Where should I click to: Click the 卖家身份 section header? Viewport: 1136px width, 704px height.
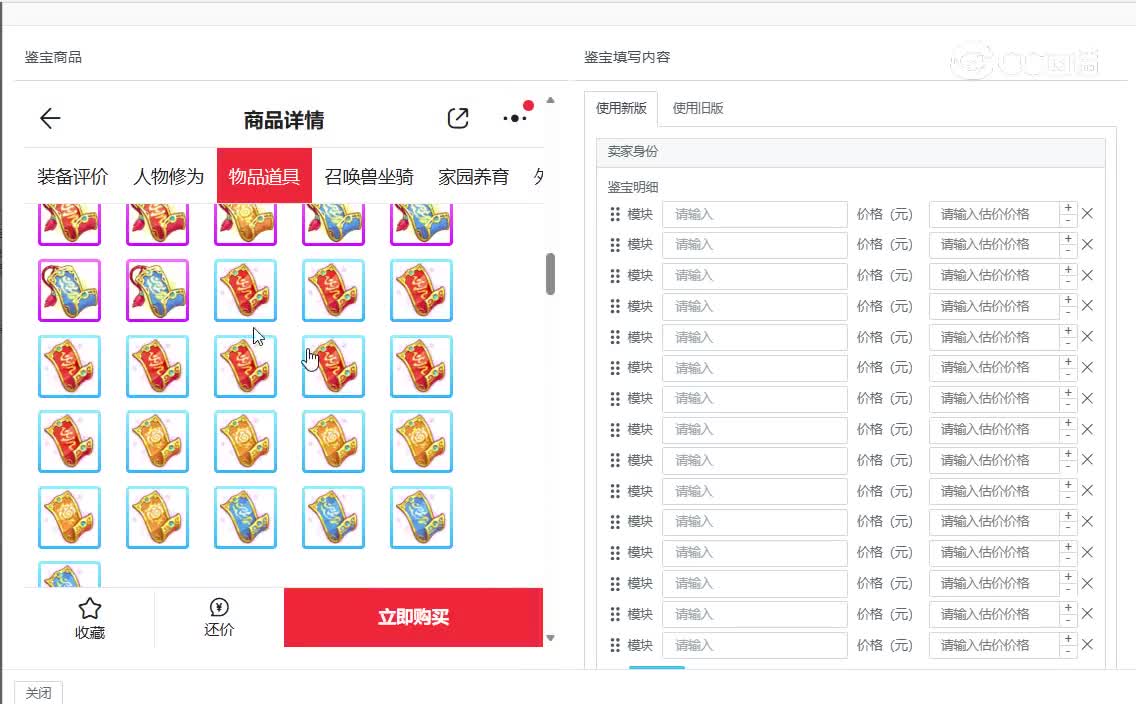click(851, 151)
